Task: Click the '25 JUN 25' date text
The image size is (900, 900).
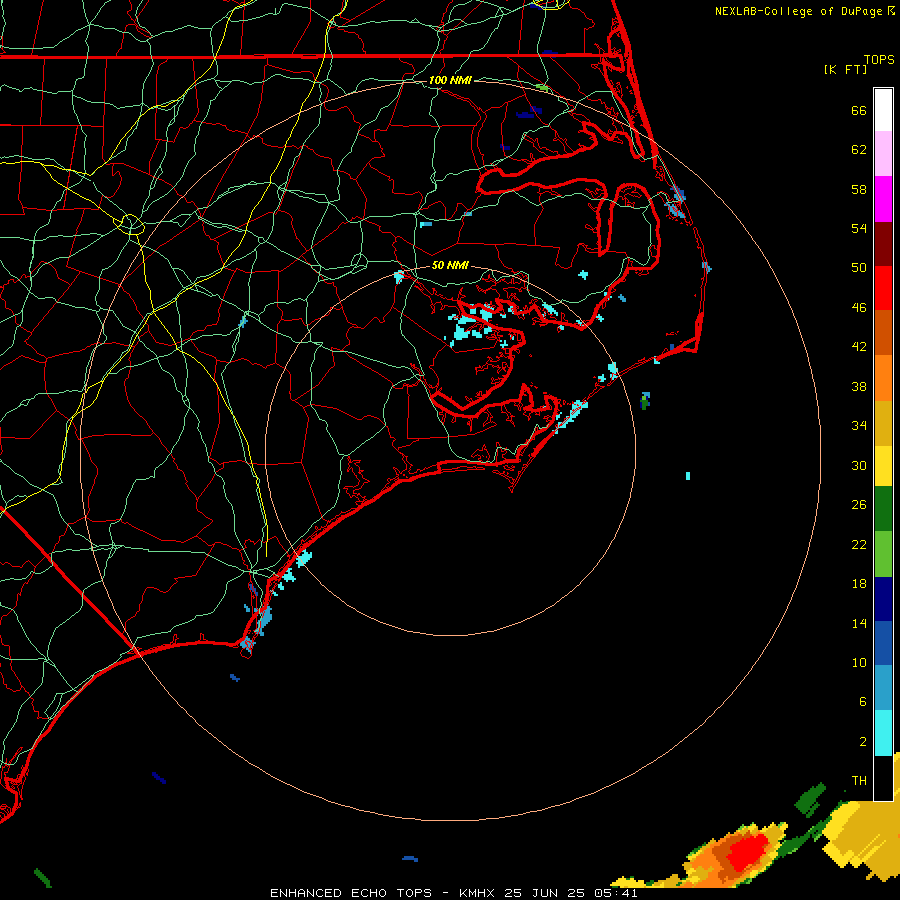Action: (x=544, y=893)
